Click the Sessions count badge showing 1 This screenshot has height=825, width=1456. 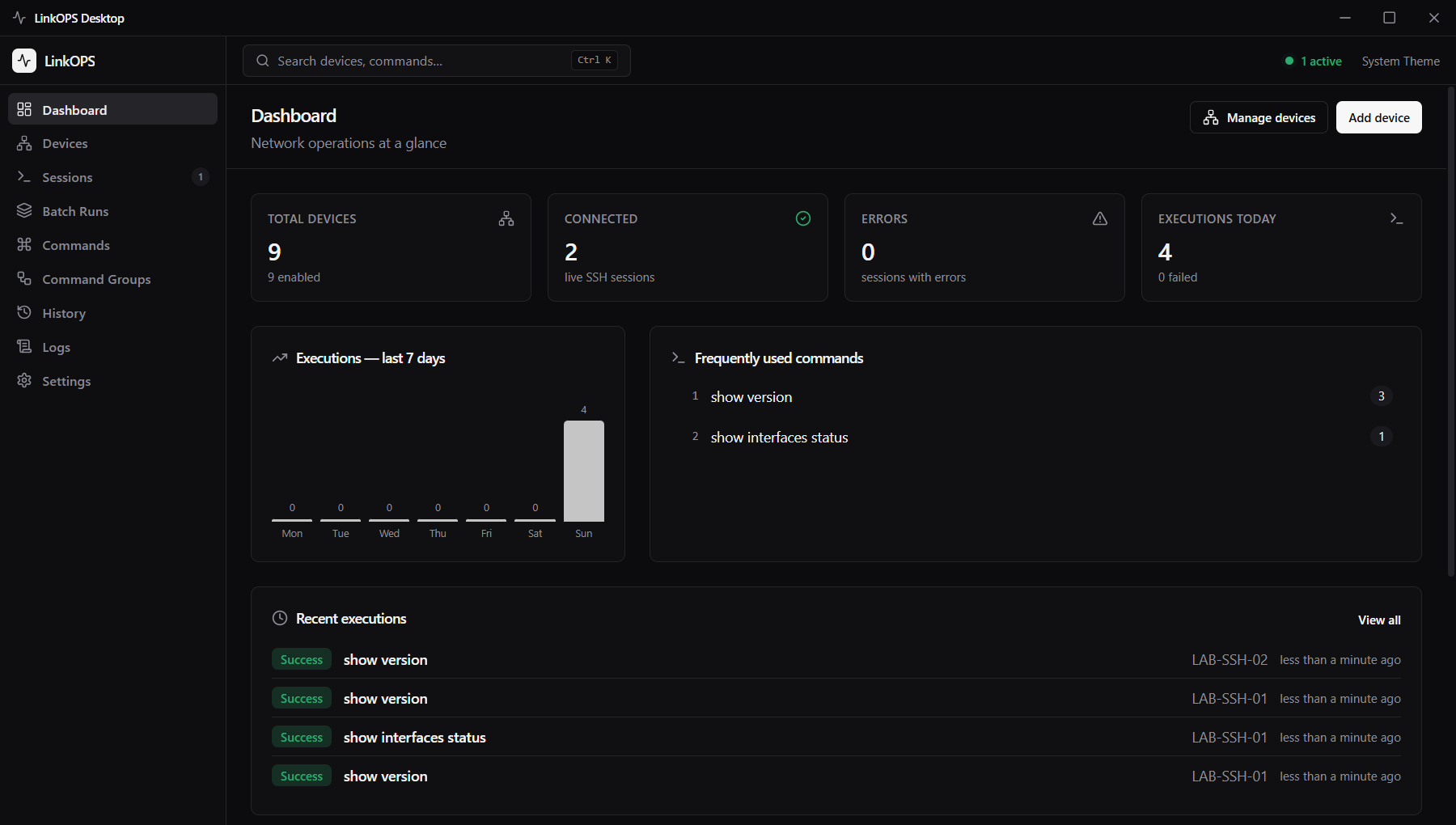[201, 176]
